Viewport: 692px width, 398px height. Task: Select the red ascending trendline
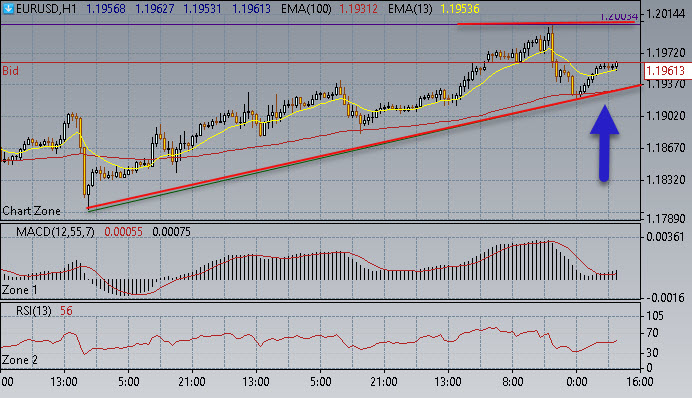[365, 146]
